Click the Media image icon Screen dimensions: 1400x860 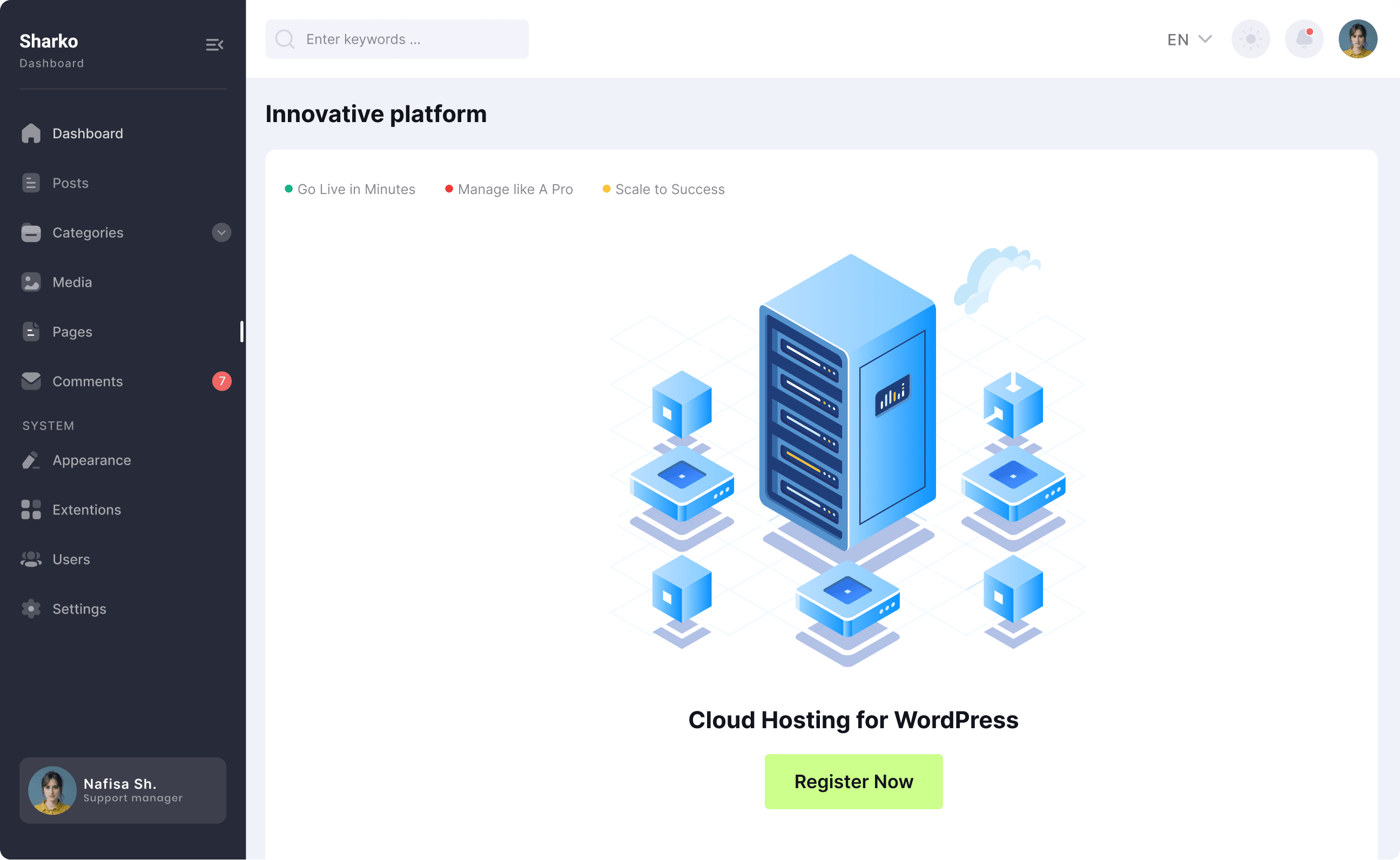31,282
